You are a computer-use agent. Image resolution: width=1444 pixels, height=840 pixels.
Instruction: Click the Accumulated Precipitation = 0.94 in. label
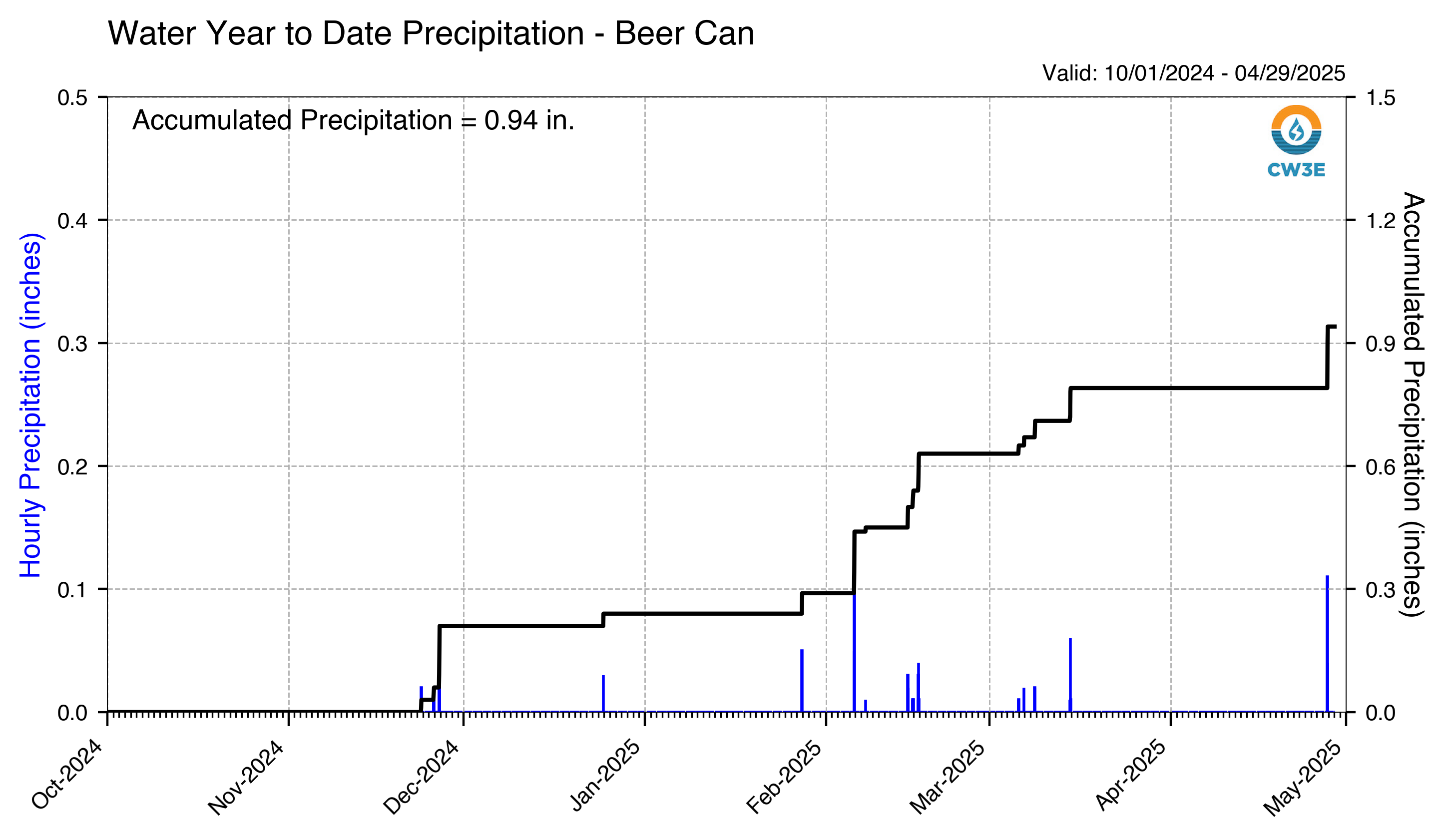coord(353,120)
